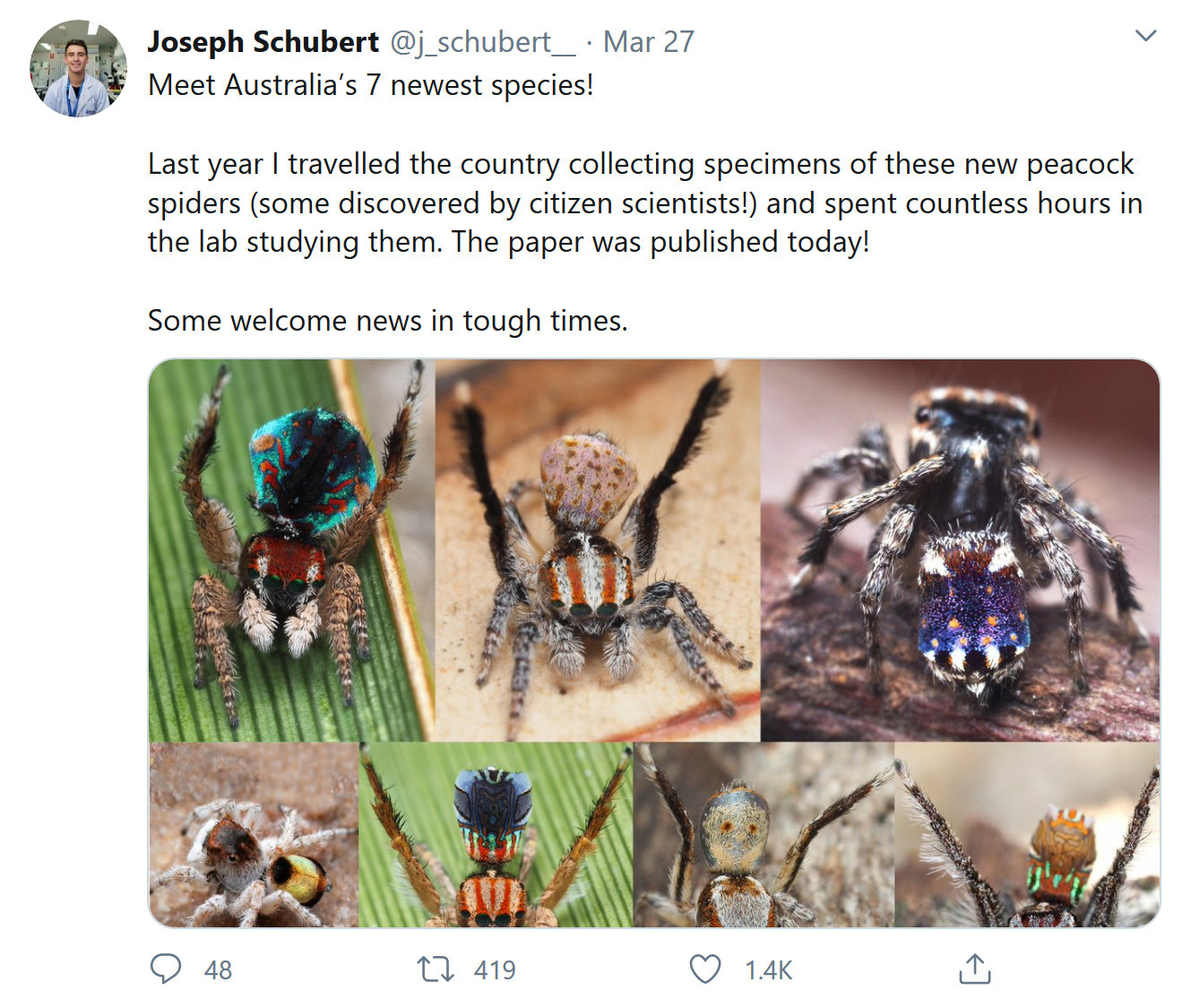The height and width of the screenshot is (1008, 1191).
Task: Click the 419 retweets count
Action: [495, 970]
